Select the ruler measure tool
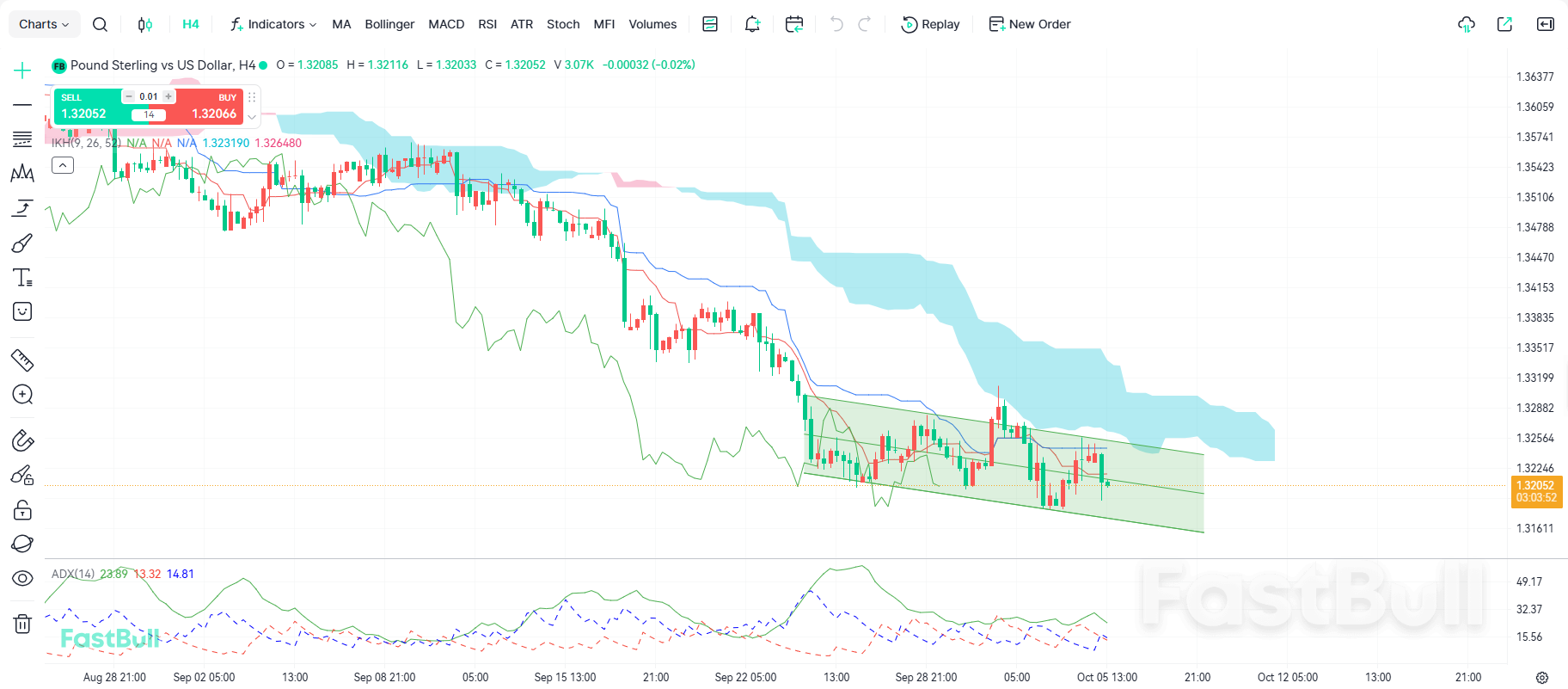 [22, 360]
